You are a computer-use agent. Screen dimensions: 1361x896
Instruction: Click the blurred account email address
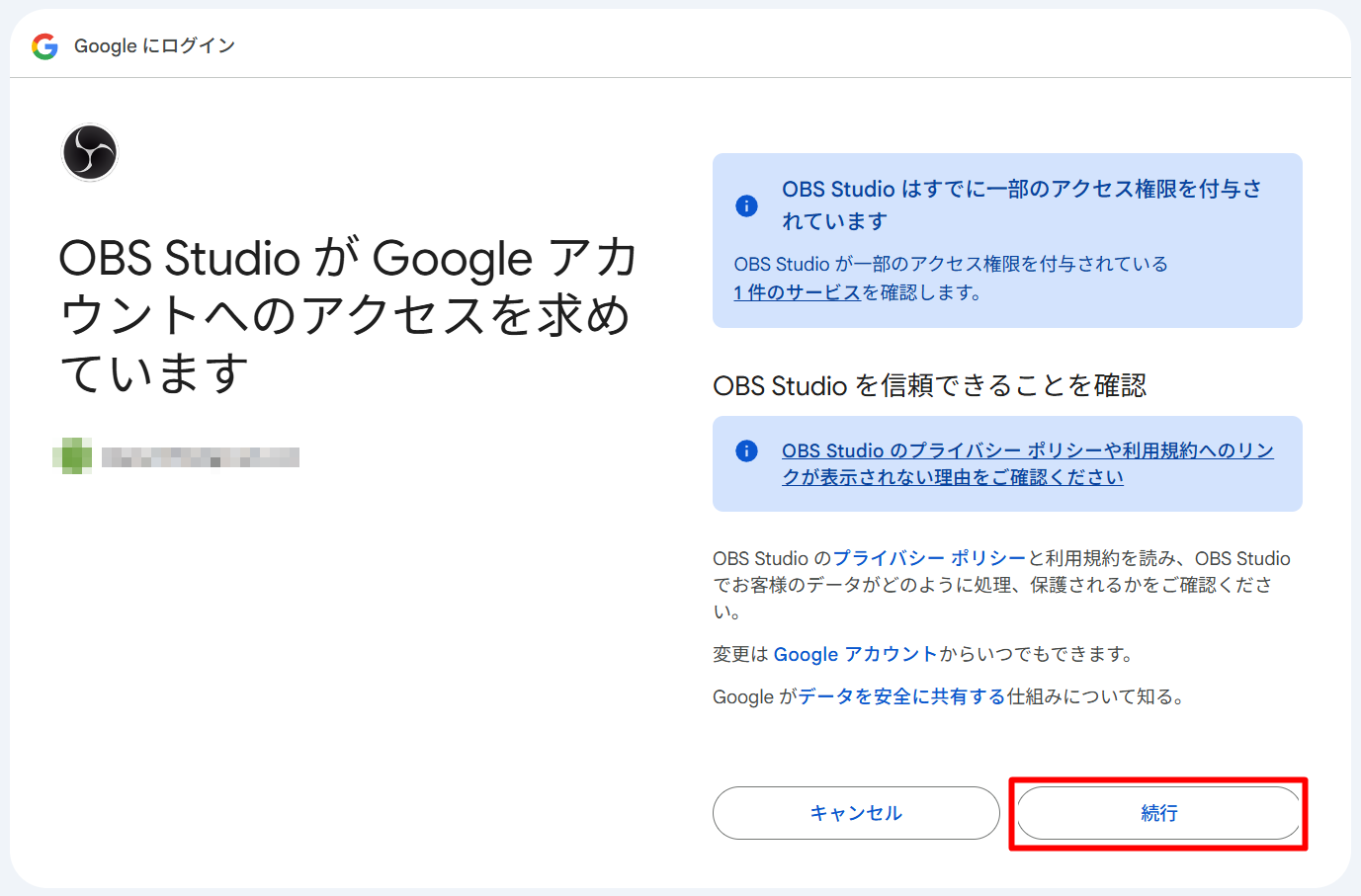pyautogui.click(x=201, y=456)
